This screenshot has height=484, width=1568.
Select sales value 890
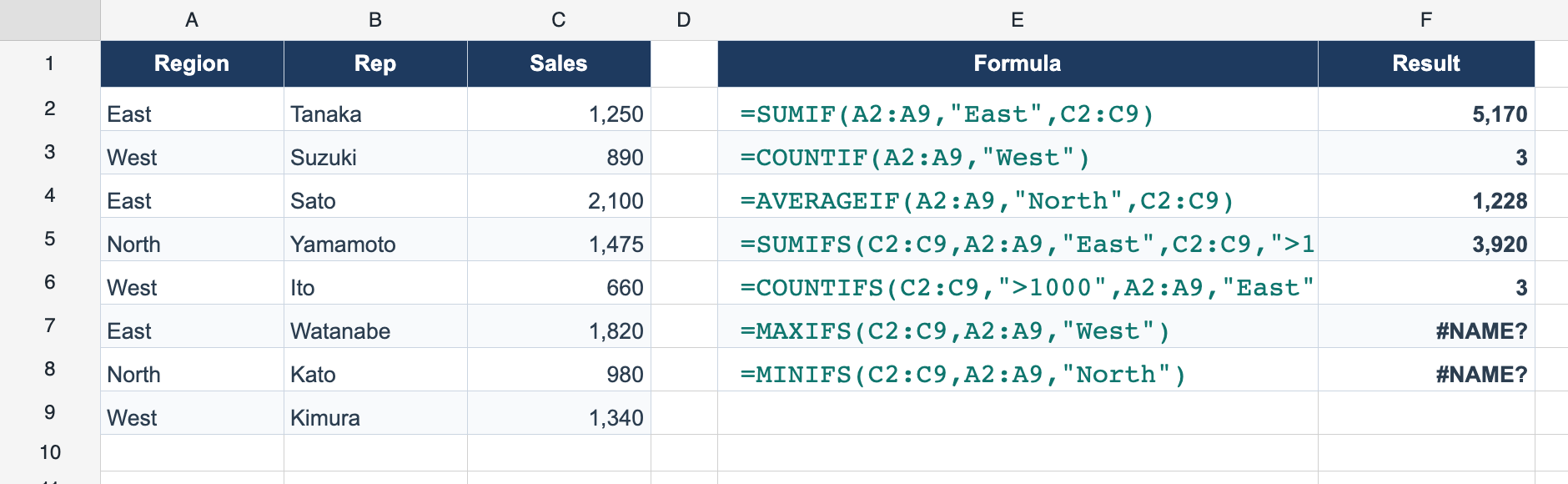point(559,153)
